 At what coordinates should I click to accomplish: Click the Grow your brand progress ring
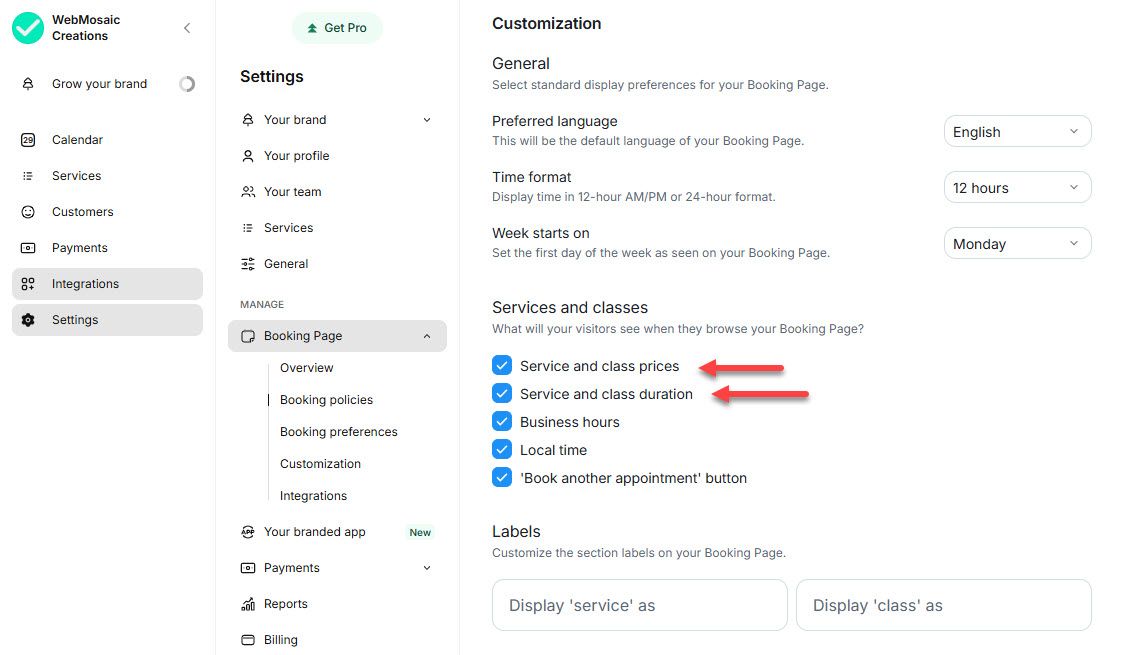click(x=187, y=84)
